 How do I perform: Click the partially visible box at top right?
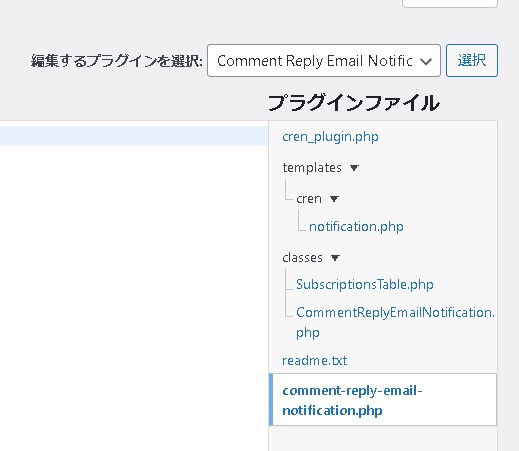pos(450,3)
